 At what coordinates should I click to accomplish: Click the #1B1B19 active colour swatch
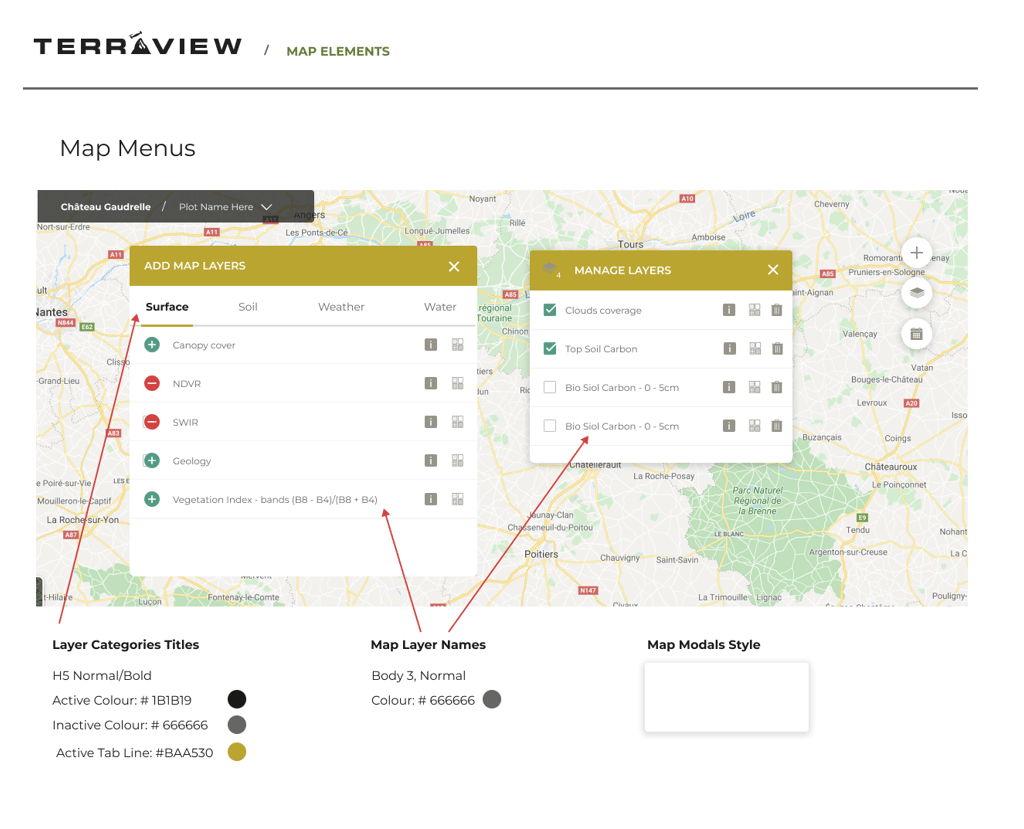point(237,699)
